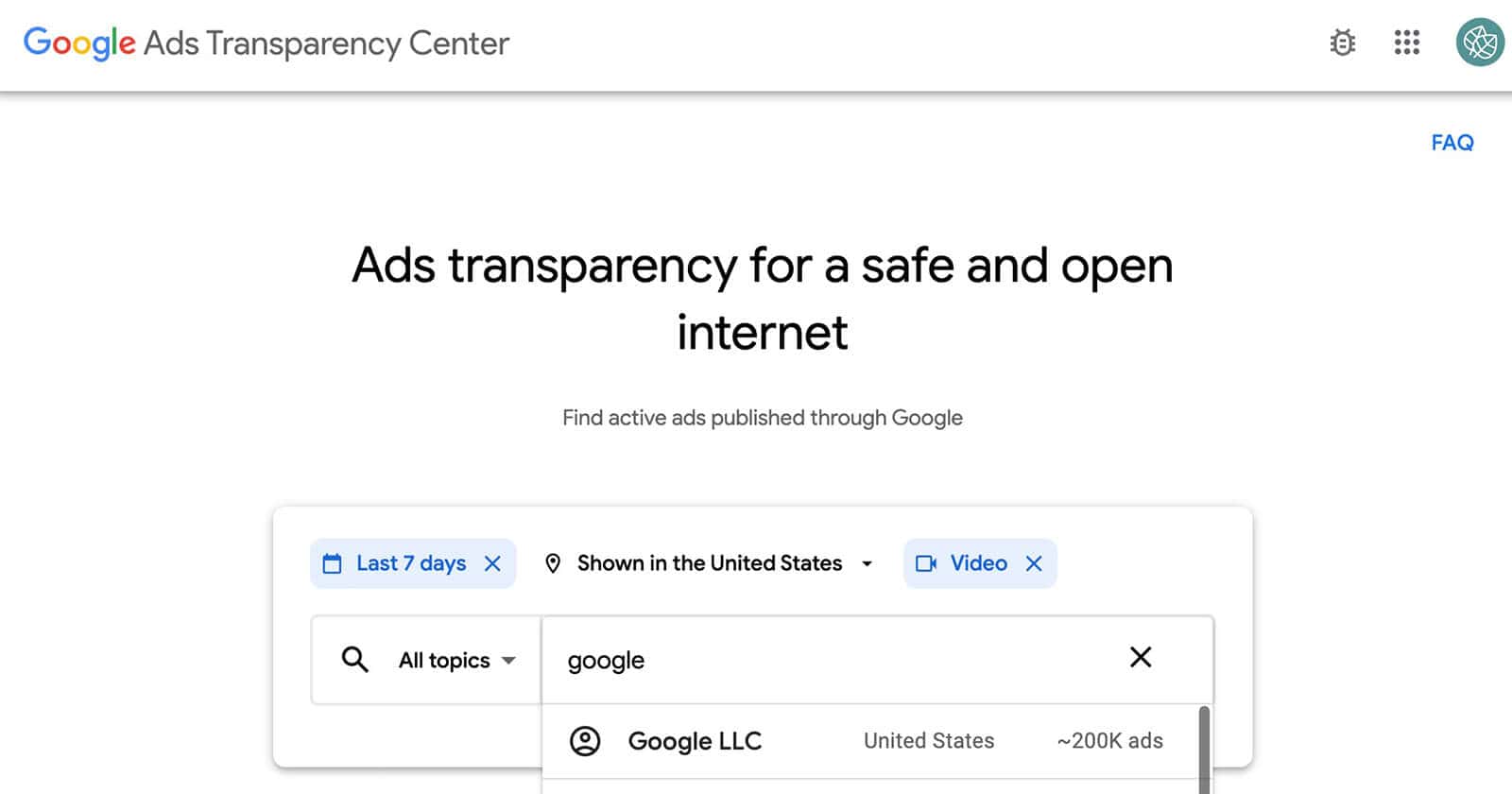
Task: Click the Google logo
Action: tap(79, 43)
